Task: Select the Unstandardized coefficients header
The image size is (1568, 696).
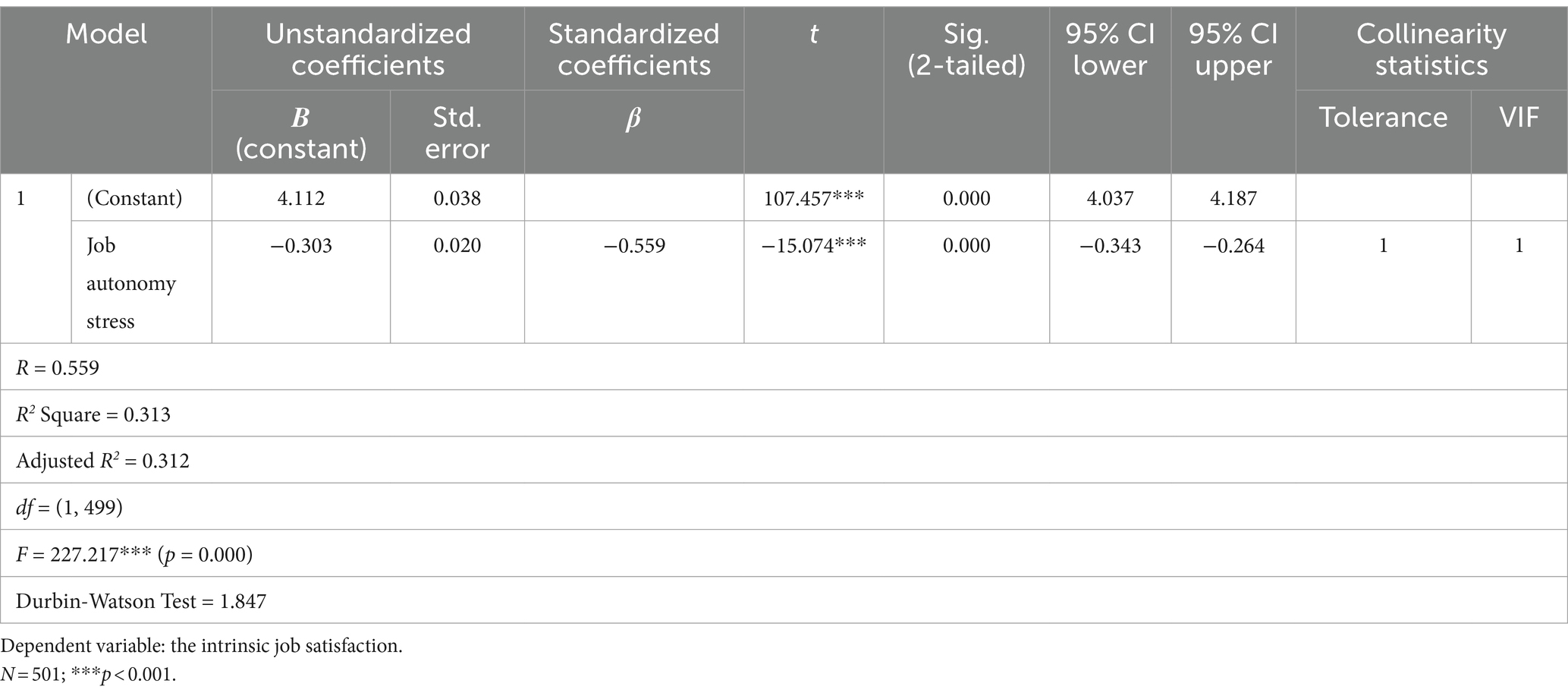Action: coord(368,49)
